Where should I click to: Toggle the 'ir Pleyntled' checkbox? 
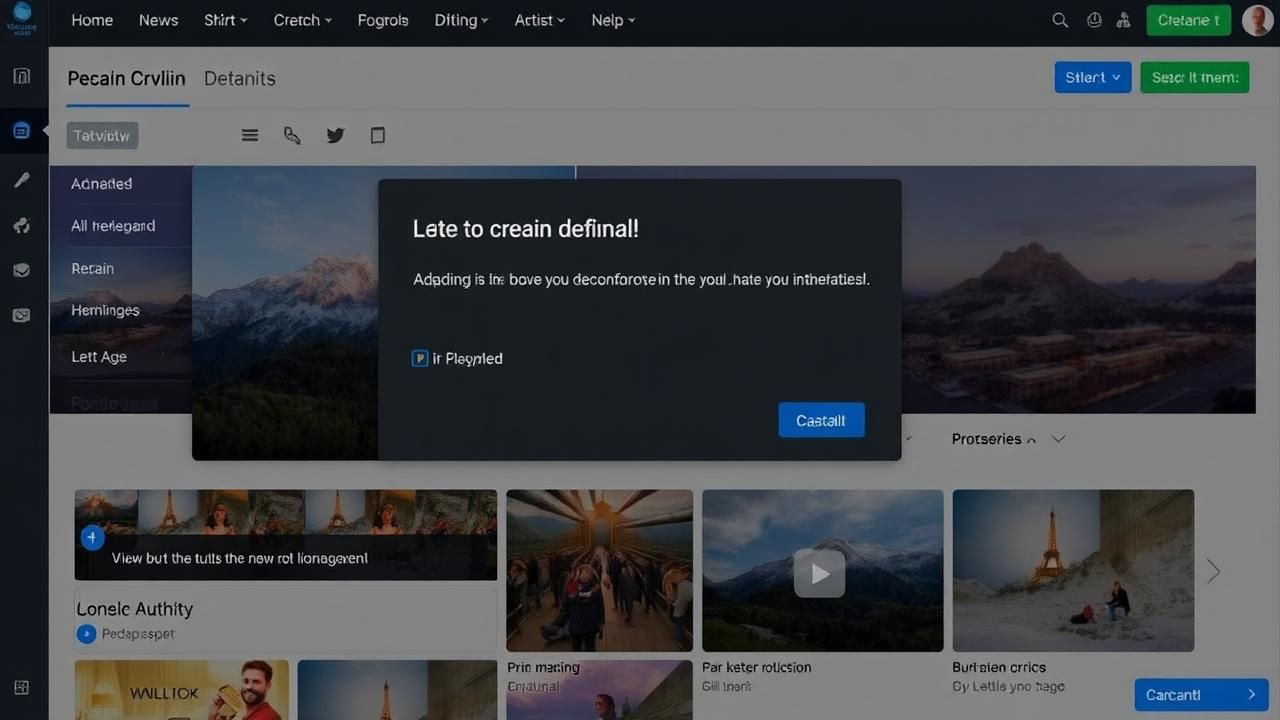tap(420, 358)
